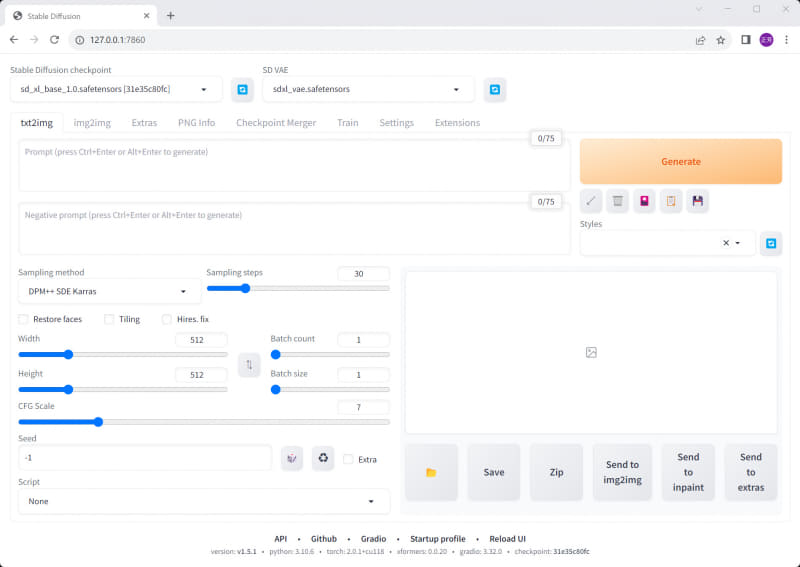Refresh the SD VAE list
The image size is (800, 567).
[494, 90]
